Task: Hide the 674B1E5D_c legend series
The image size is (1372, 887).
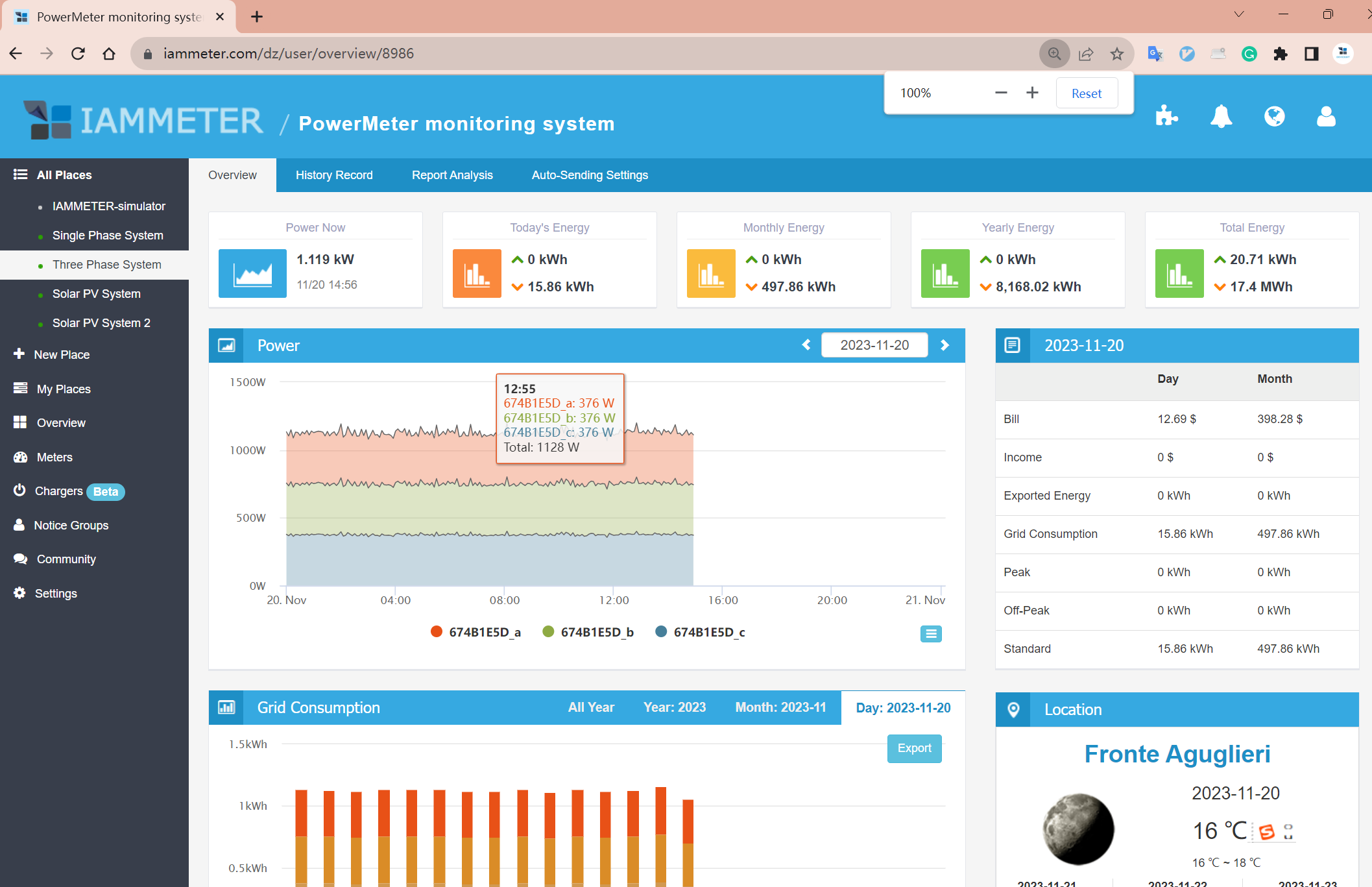Action: click(701, 632)
